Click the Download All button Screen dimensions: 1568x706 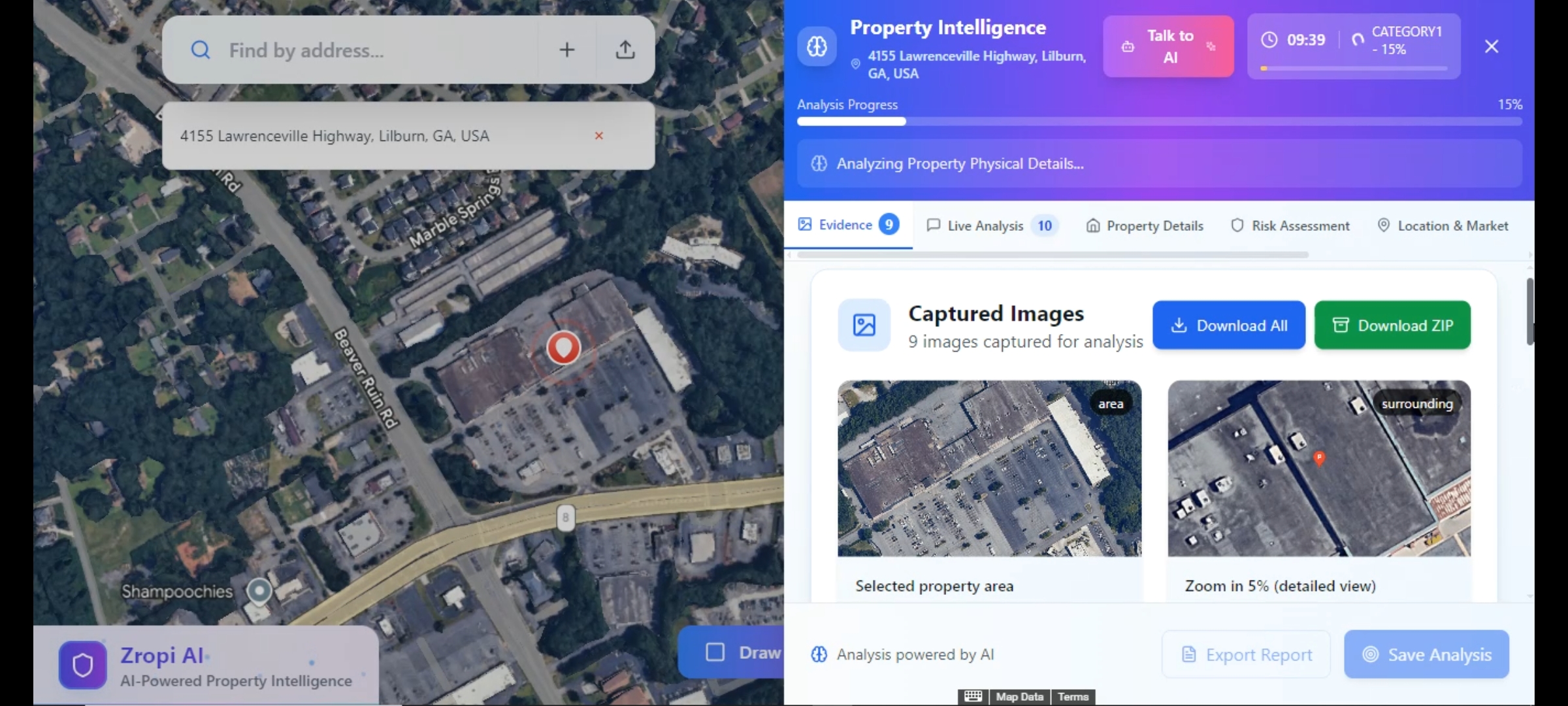tap(1229, 325)
